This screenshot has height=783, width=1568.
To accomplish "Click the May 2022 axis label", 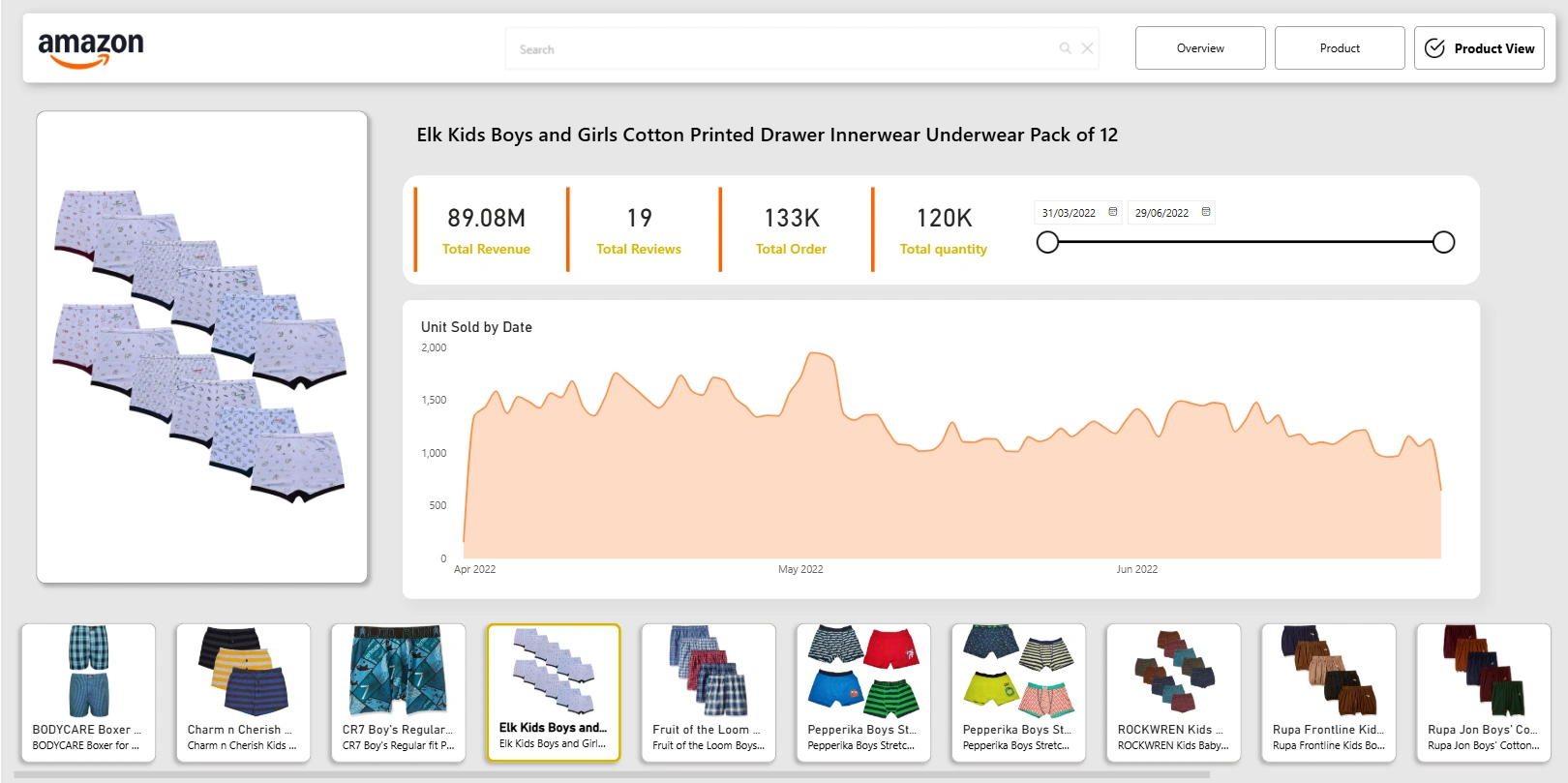I will (800, 569).
